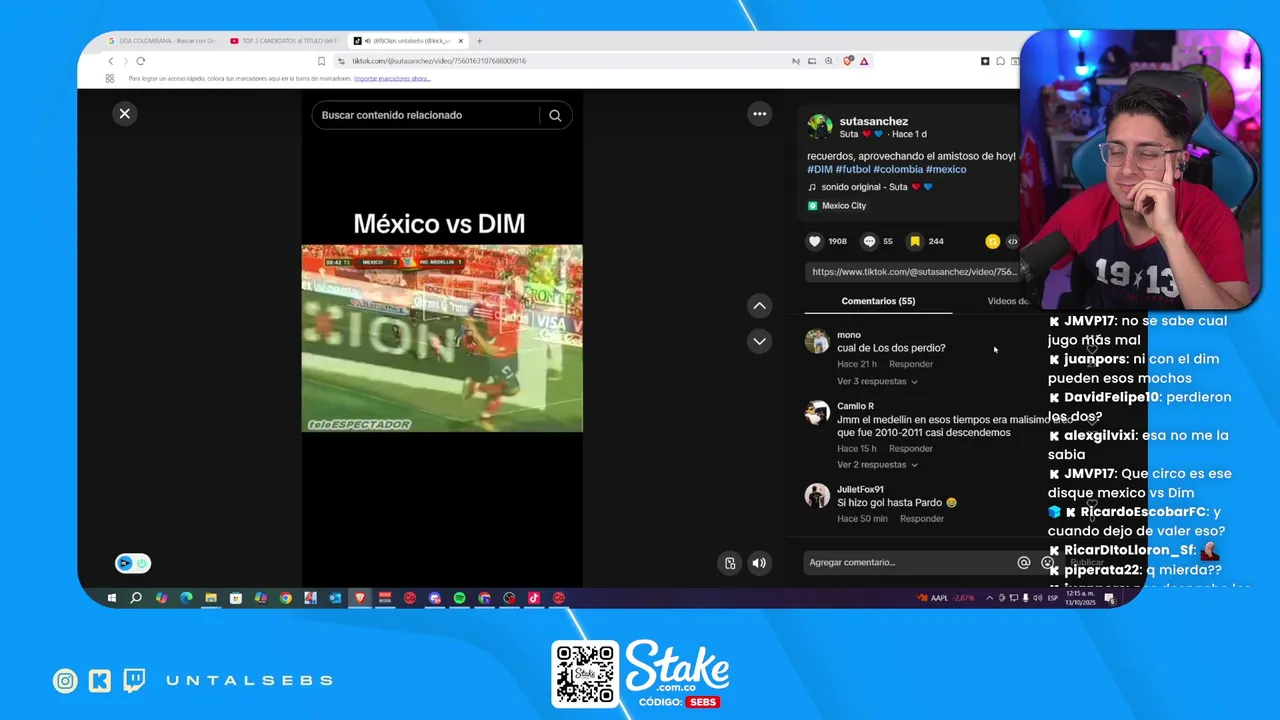Go to the previous video with up arrow
Screen dimensions: 1280x720
click(760, 306)
